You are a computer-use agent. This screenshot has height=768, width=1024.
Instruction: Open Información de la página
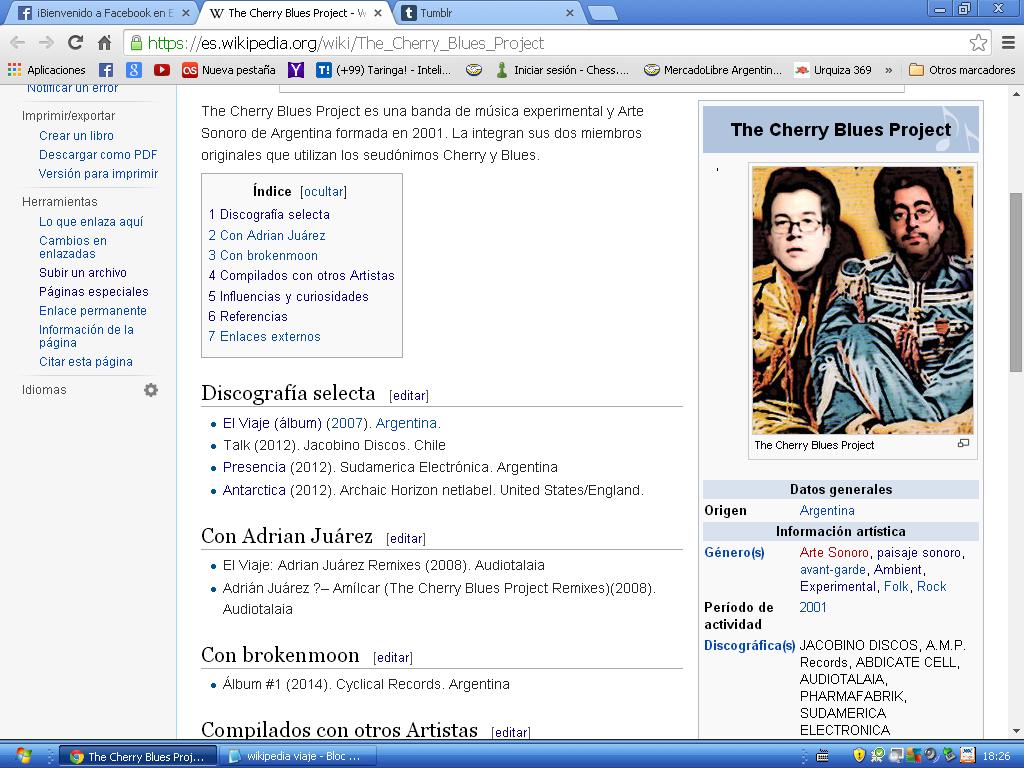tap(86, 336)
